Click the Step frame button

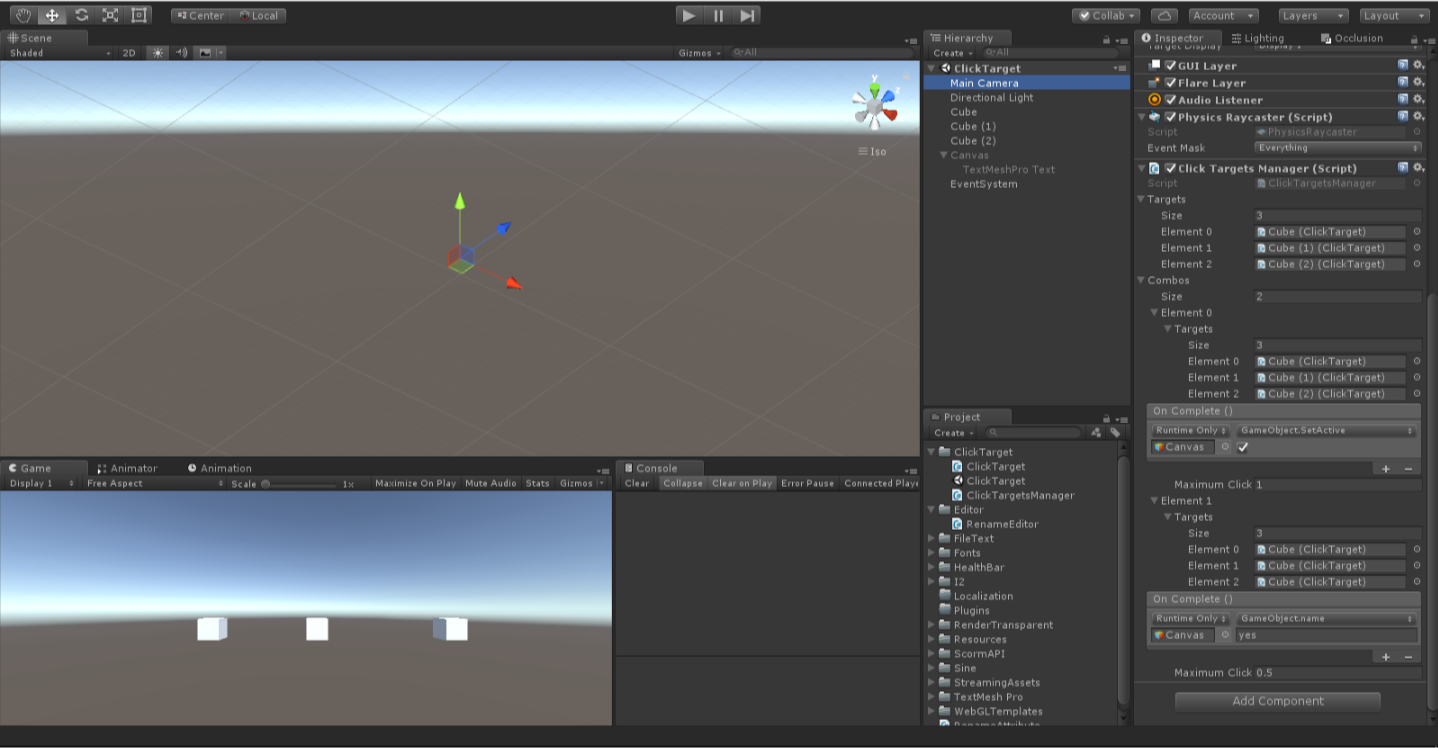tap(747, 15)
